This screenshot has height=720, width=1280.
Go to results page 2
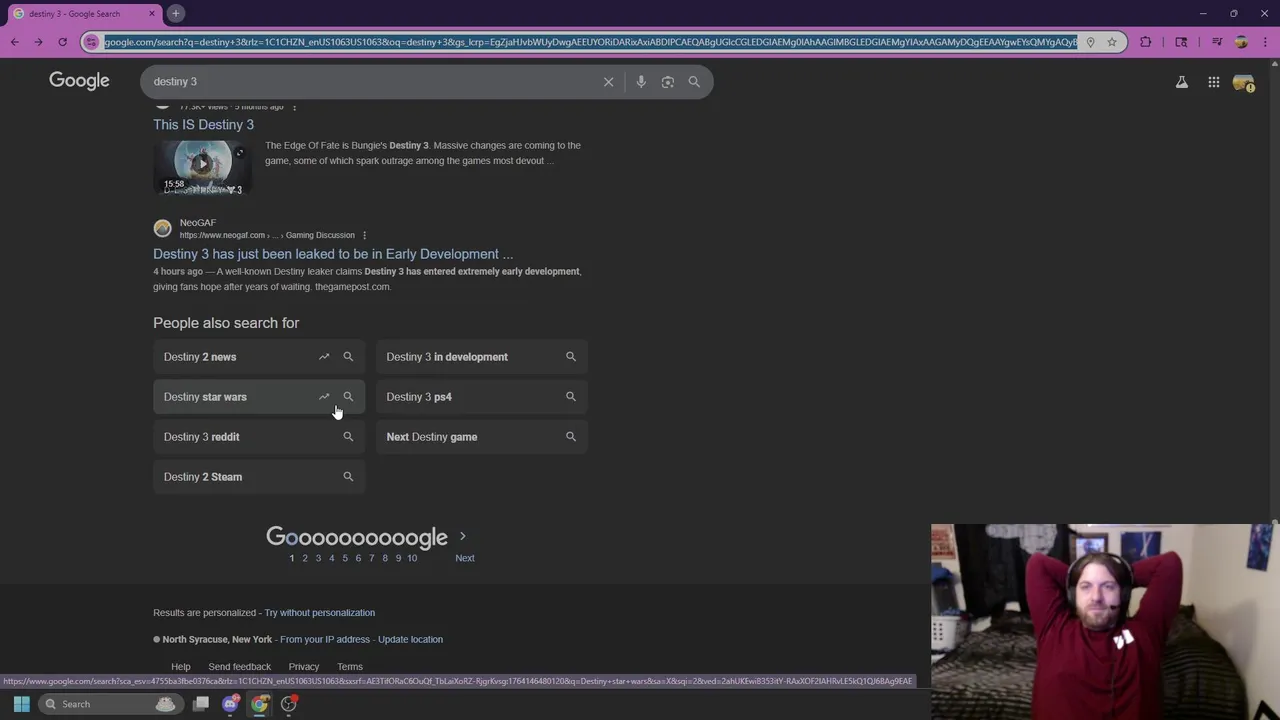pyautogui.click(x=305, y=558)
